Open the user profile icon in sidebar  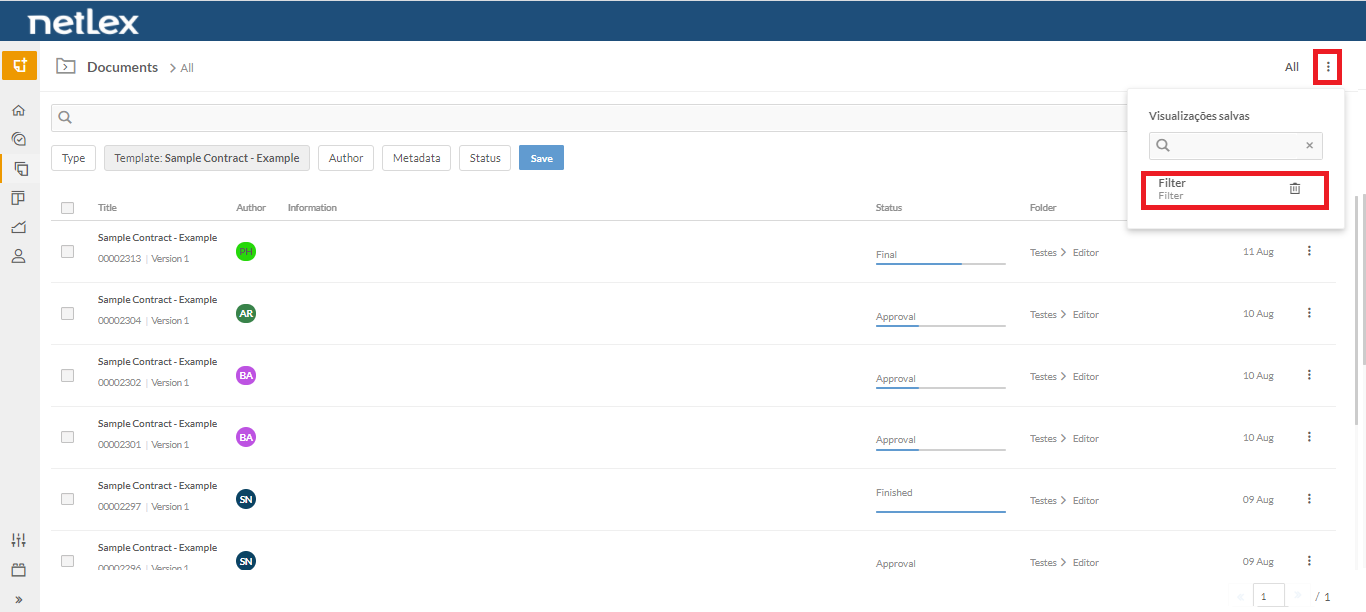[18, 256]
